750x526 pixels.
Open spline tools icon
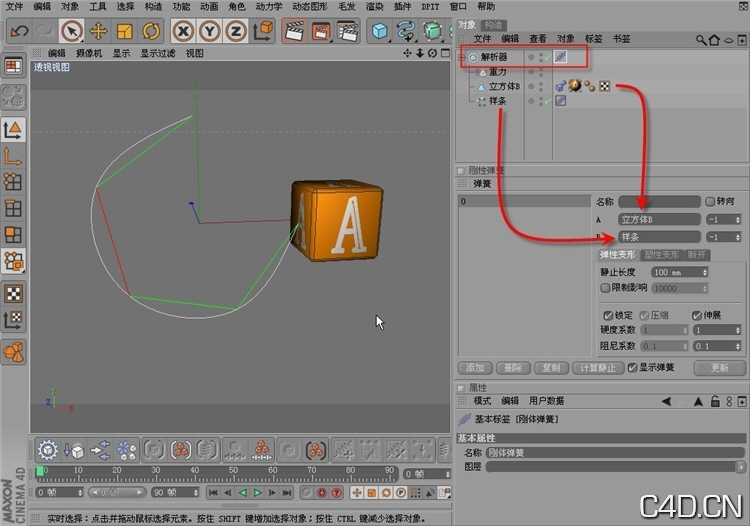pos(406,32)
